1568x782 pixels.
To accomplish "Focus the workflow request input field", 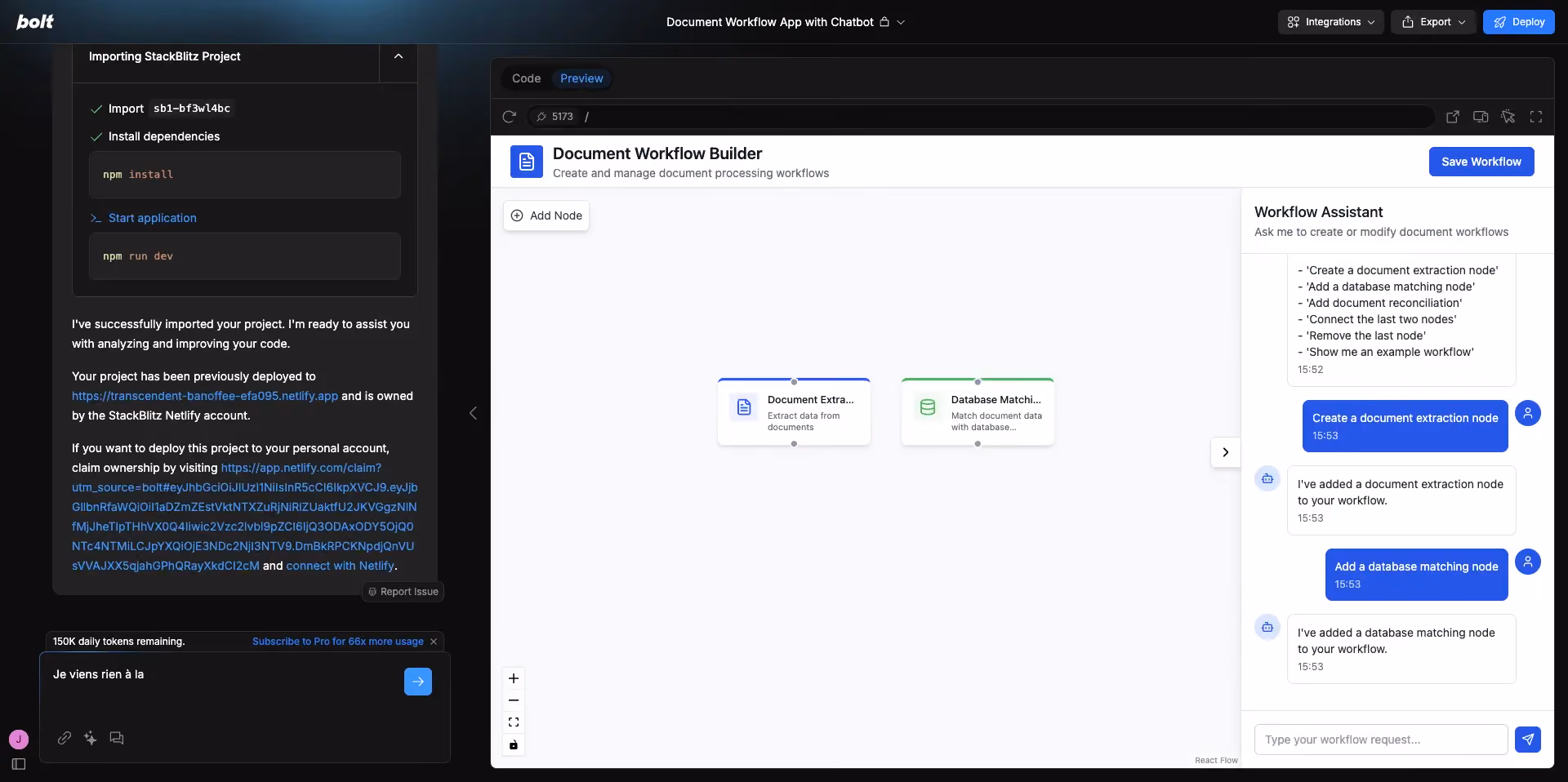I will (x=1381, y=740).
